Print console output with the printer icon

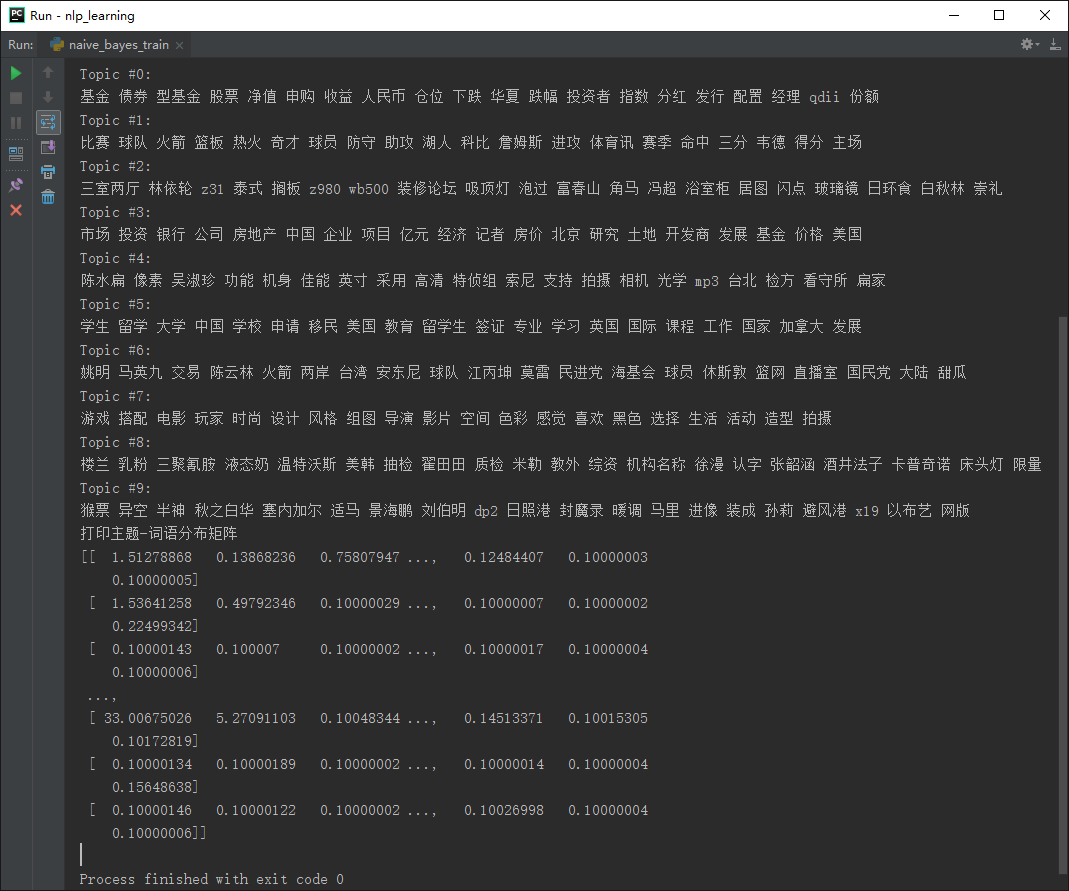click(x=48, y=172)
